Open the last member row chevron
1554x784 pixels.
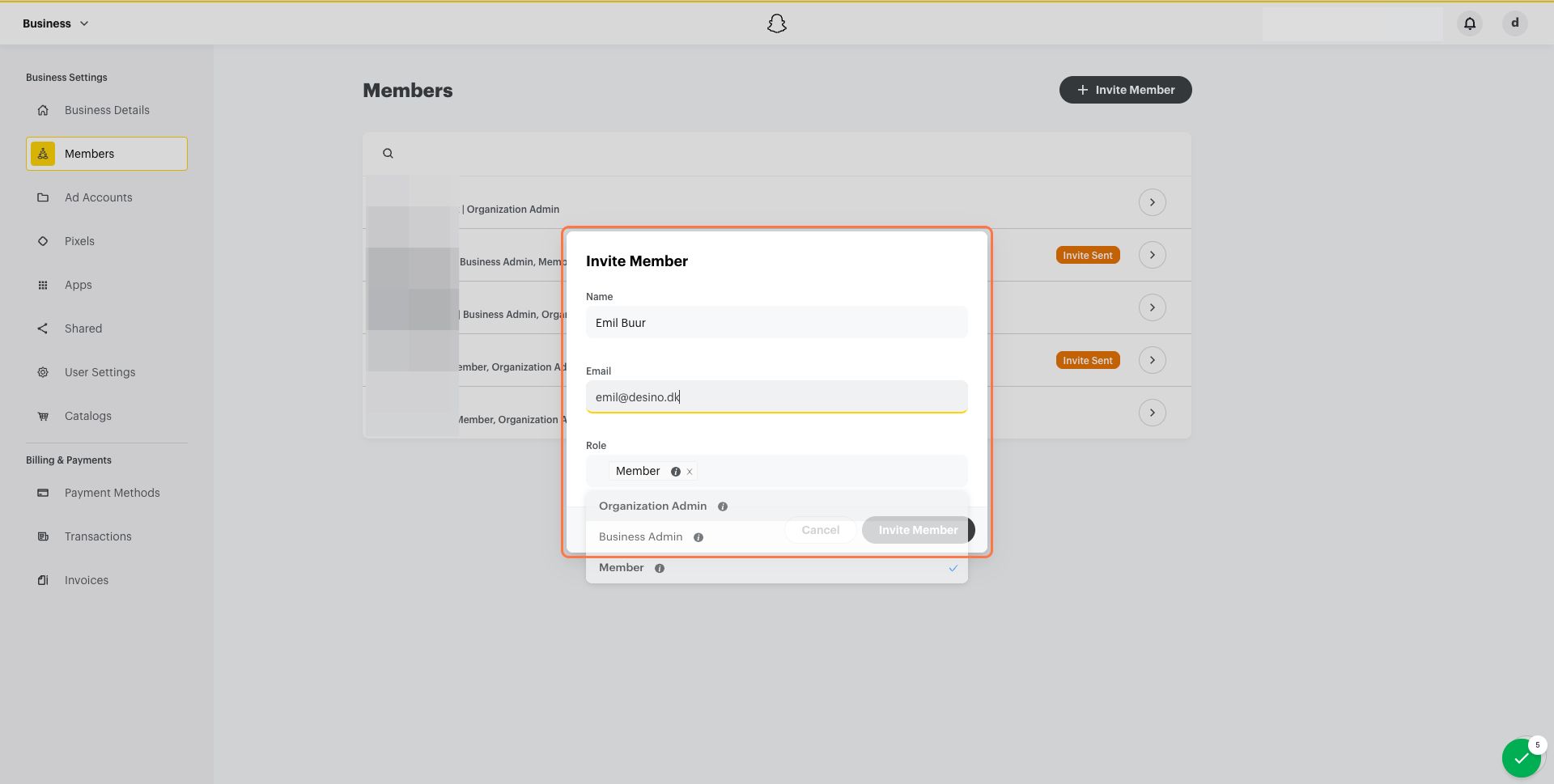point(1152,413)
